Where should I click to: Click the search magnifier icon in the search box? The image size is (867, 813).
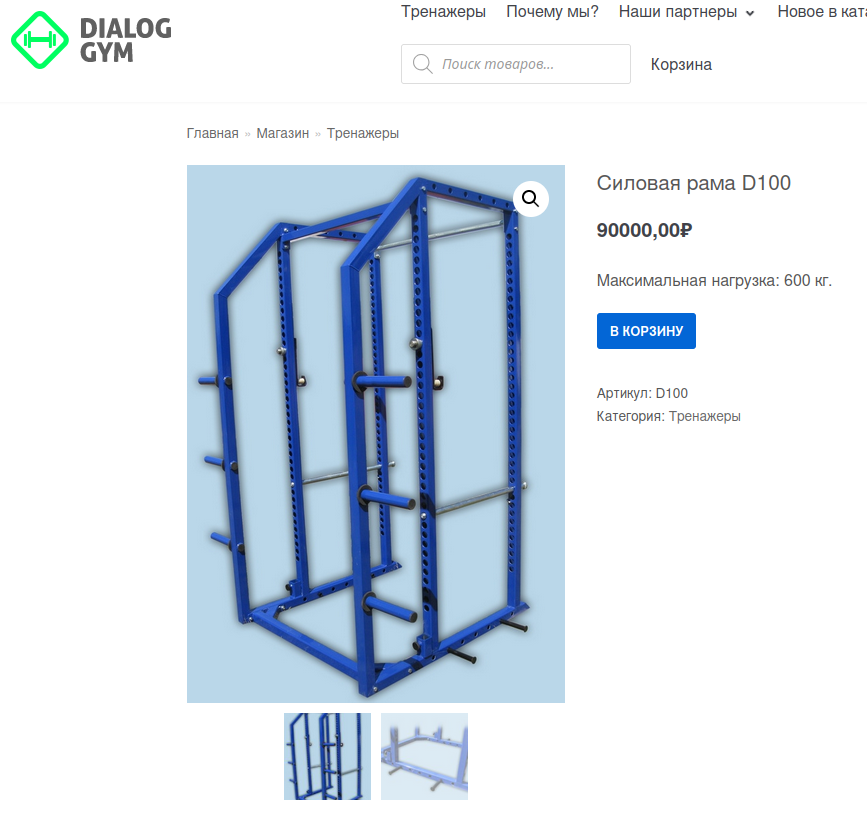[x=422, y=64]
